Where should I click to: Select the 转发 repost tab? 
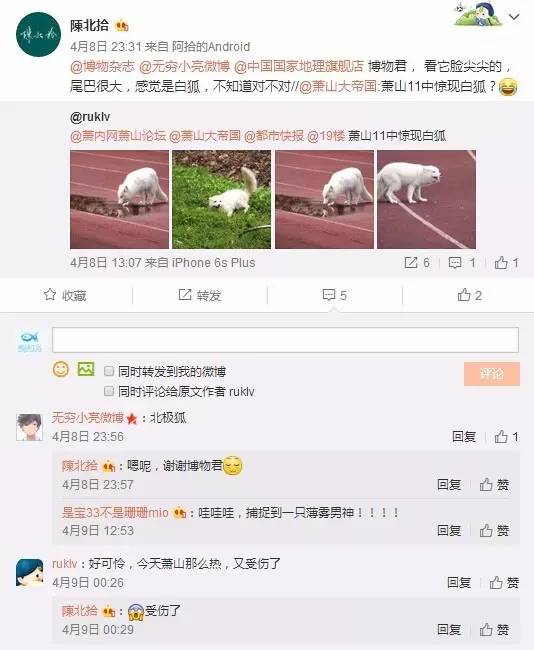coord(200,295)
